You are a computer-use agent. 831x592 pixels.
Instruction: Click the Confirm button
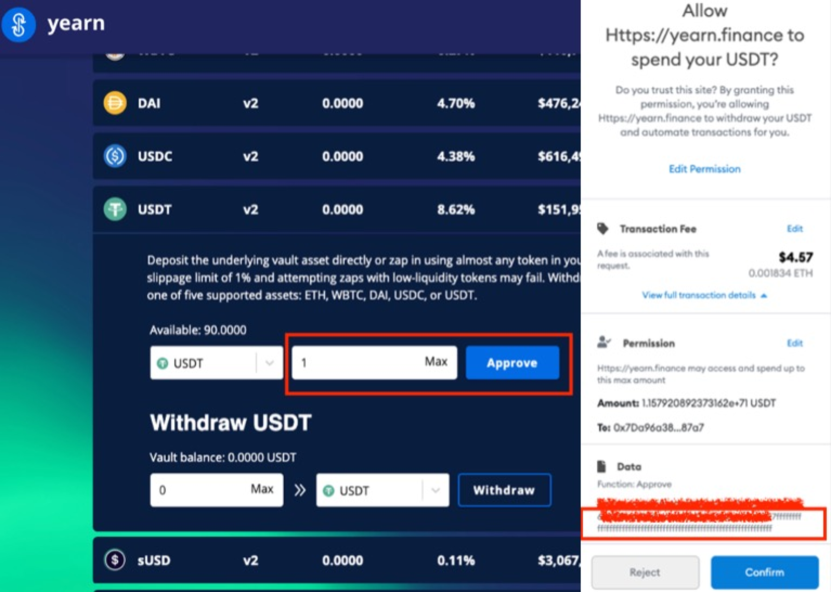(765, 572)
